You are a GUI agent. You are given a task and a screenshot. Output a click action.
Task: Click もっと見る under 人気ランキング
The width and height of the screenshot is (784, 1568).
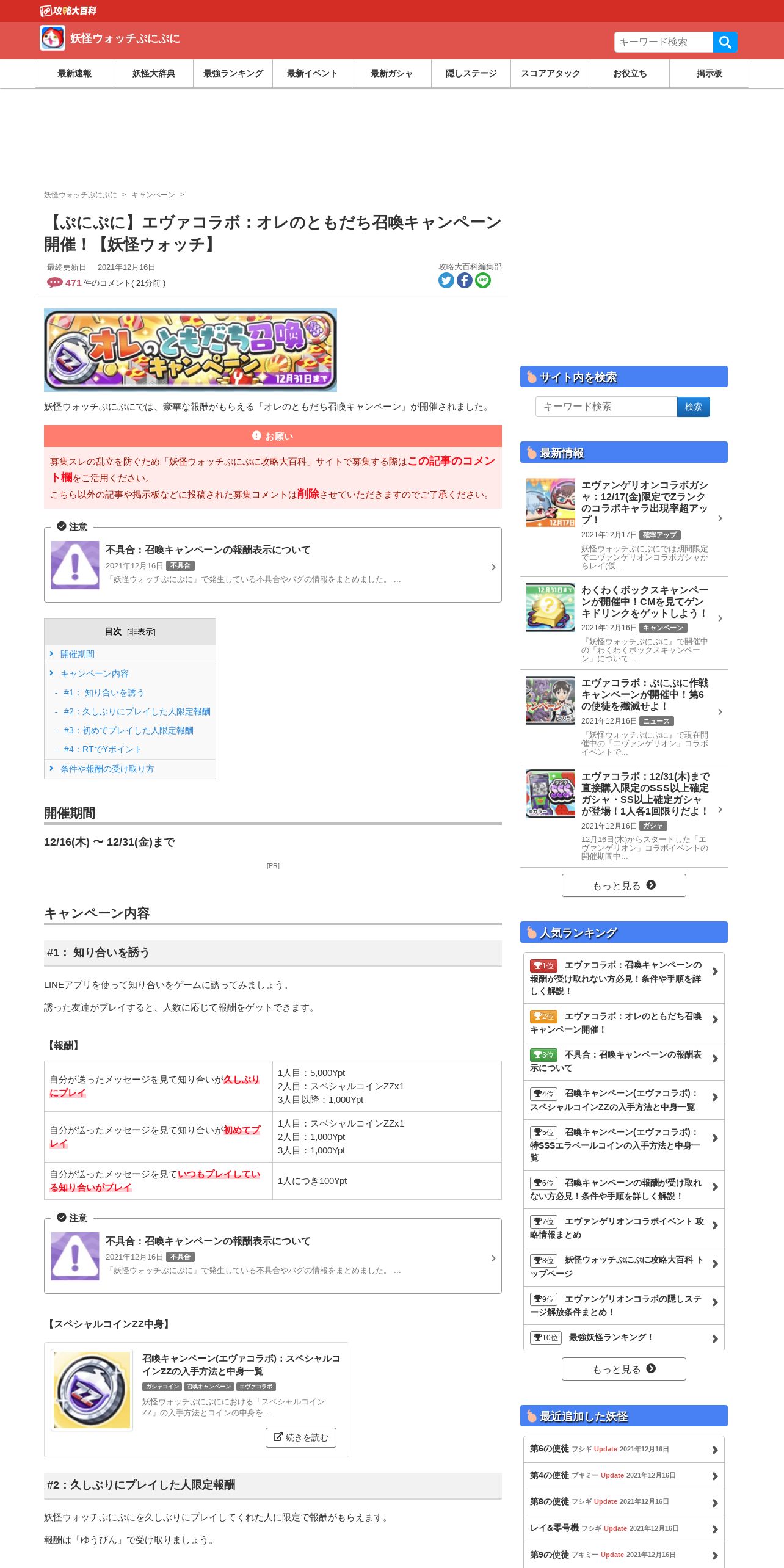624,1369
